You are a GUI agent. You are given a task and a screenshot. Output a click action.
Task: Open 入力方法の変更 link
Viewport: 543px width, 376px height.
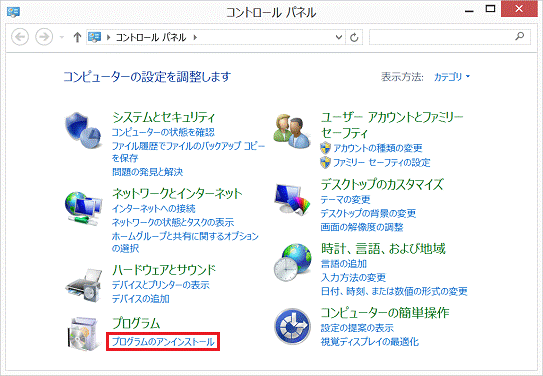click(353, 278)
